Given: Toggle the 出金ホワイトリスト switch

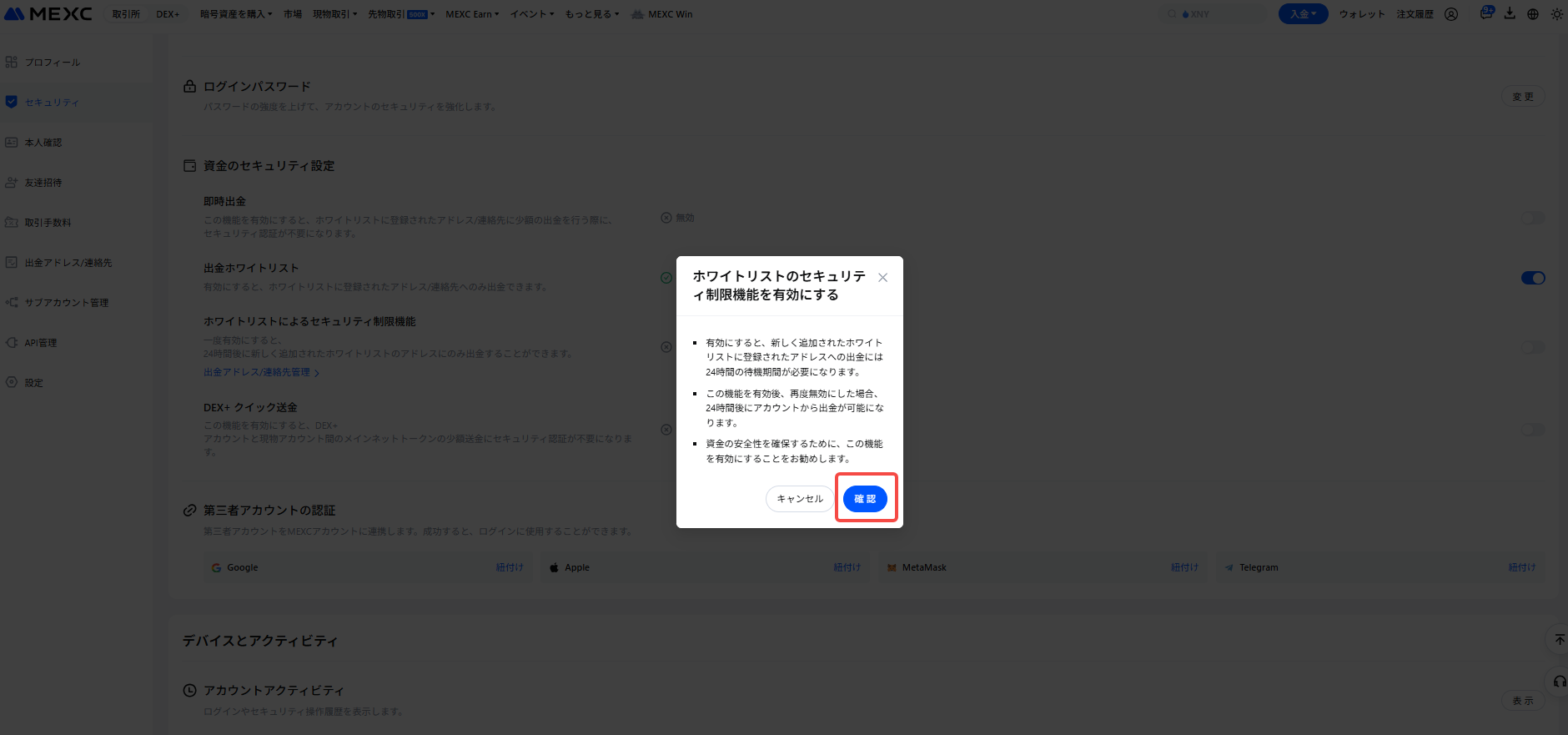Looking at the screenshot, I should [x=1533, y=278].
